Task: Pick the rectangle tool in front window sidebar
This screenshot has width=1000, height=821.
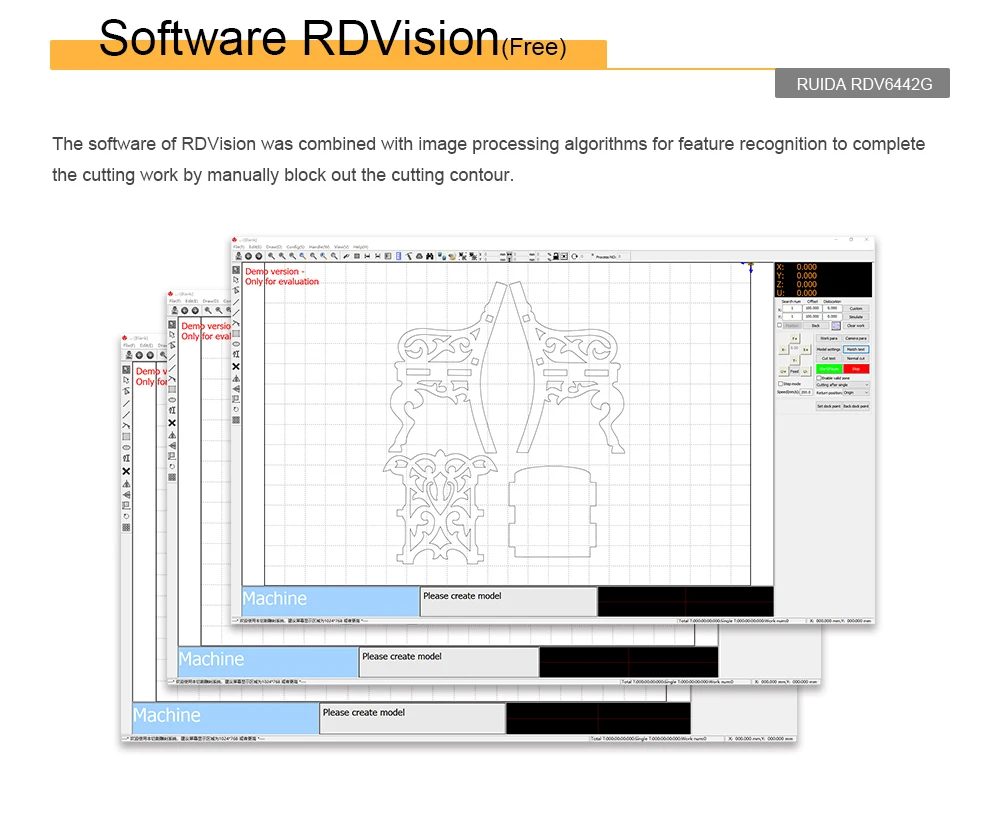Action: 236,334
